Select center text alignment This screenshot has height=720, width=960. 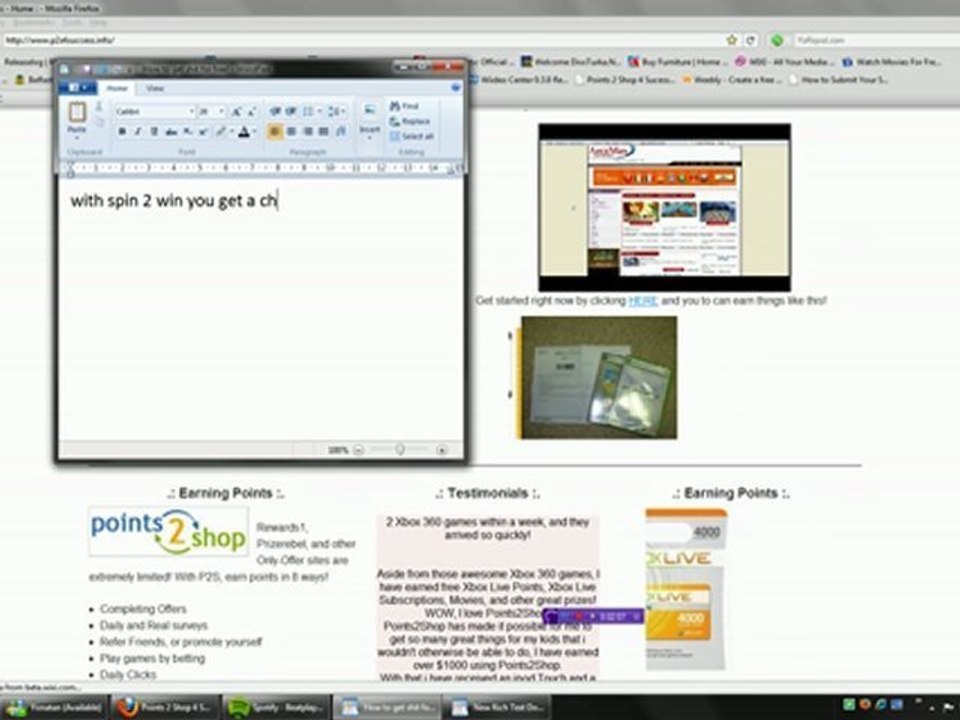click(x=292, y=132)
